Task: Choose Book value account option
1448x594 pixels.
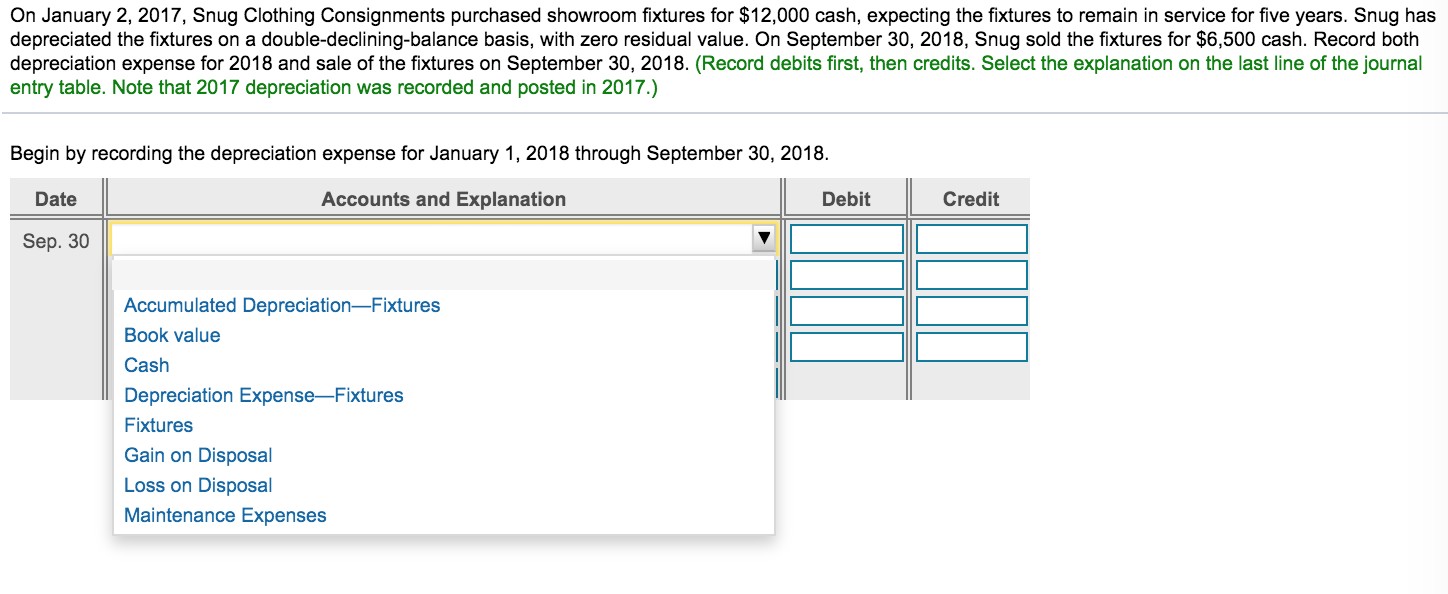Action: pyautogui.click(x=171, y=335)
